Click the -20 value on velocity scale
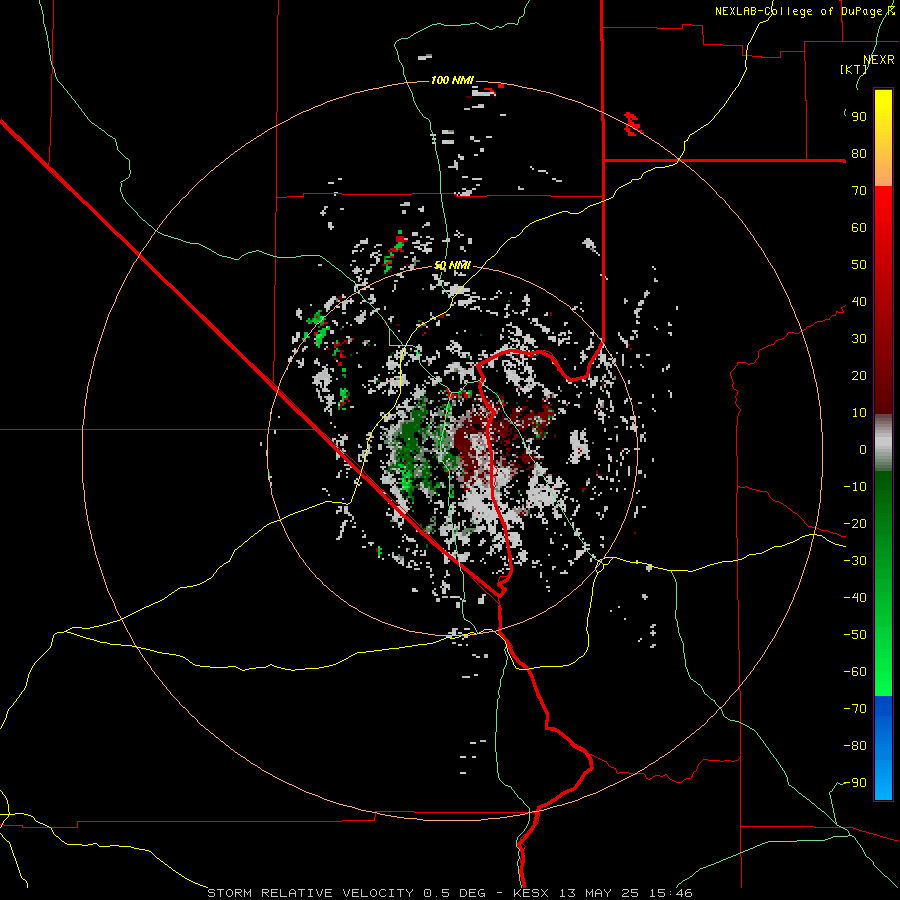Screen dimensions: 900x900 click(855, 524)
